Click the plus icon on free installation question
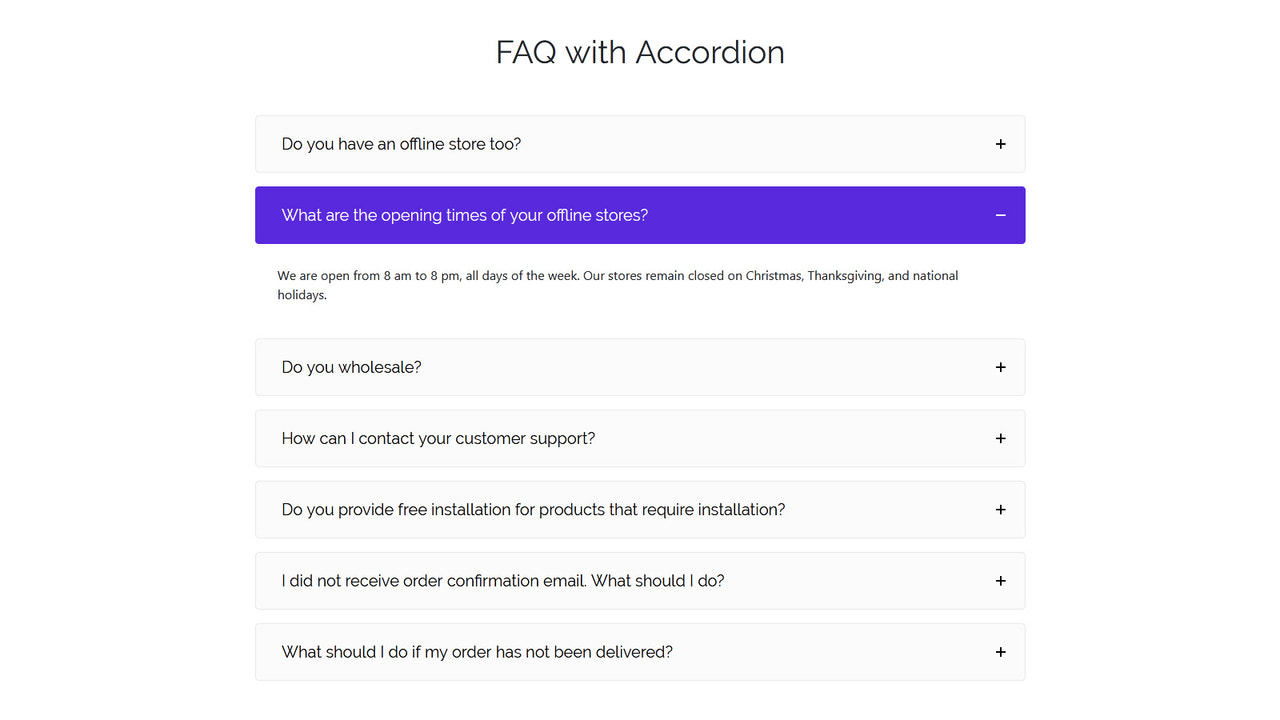Screen dimensions: 1280x720 click(1000, 509)
